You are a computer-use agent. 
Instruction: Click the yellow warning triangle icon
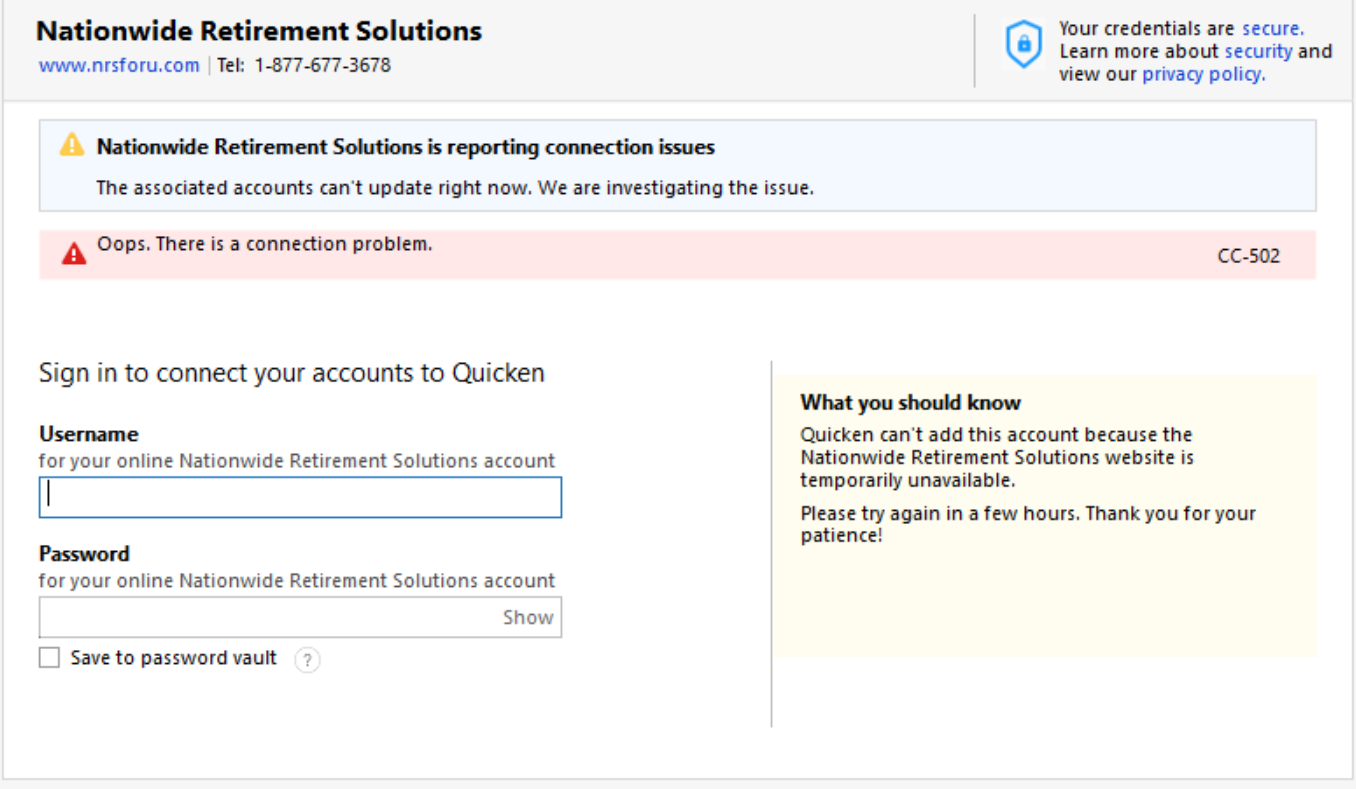pos(72,146)
